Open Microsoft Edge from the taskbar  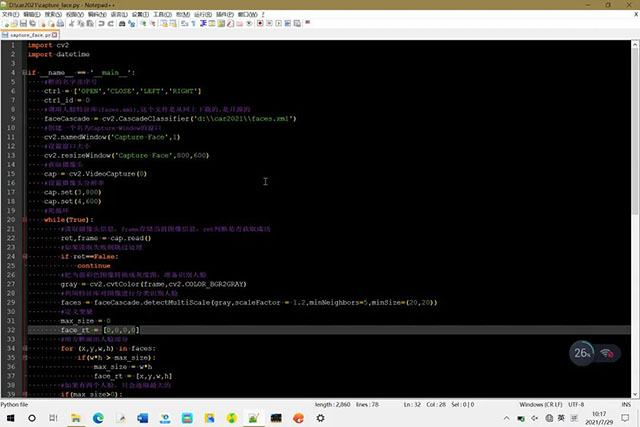98,418
